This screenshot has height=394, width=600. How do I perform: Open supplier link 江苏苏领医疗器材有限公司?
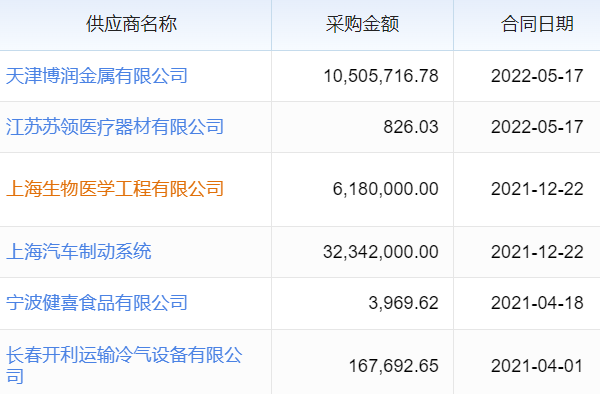pyautogui.click(x=115, y=127)
